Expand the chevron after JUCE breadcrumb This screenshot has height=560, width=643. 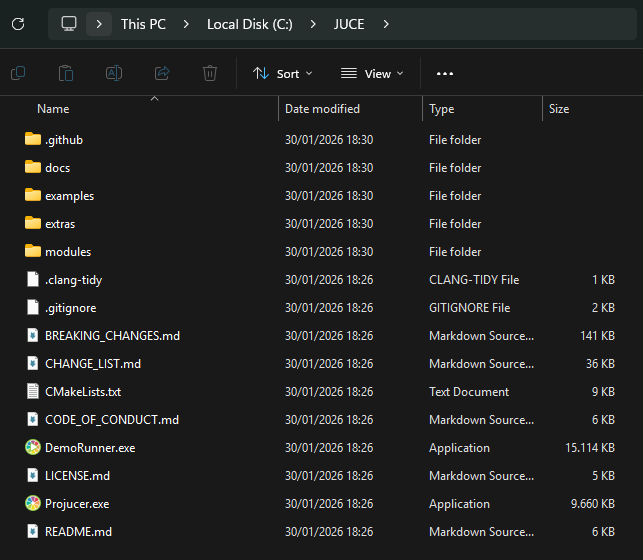click(387, 24)
